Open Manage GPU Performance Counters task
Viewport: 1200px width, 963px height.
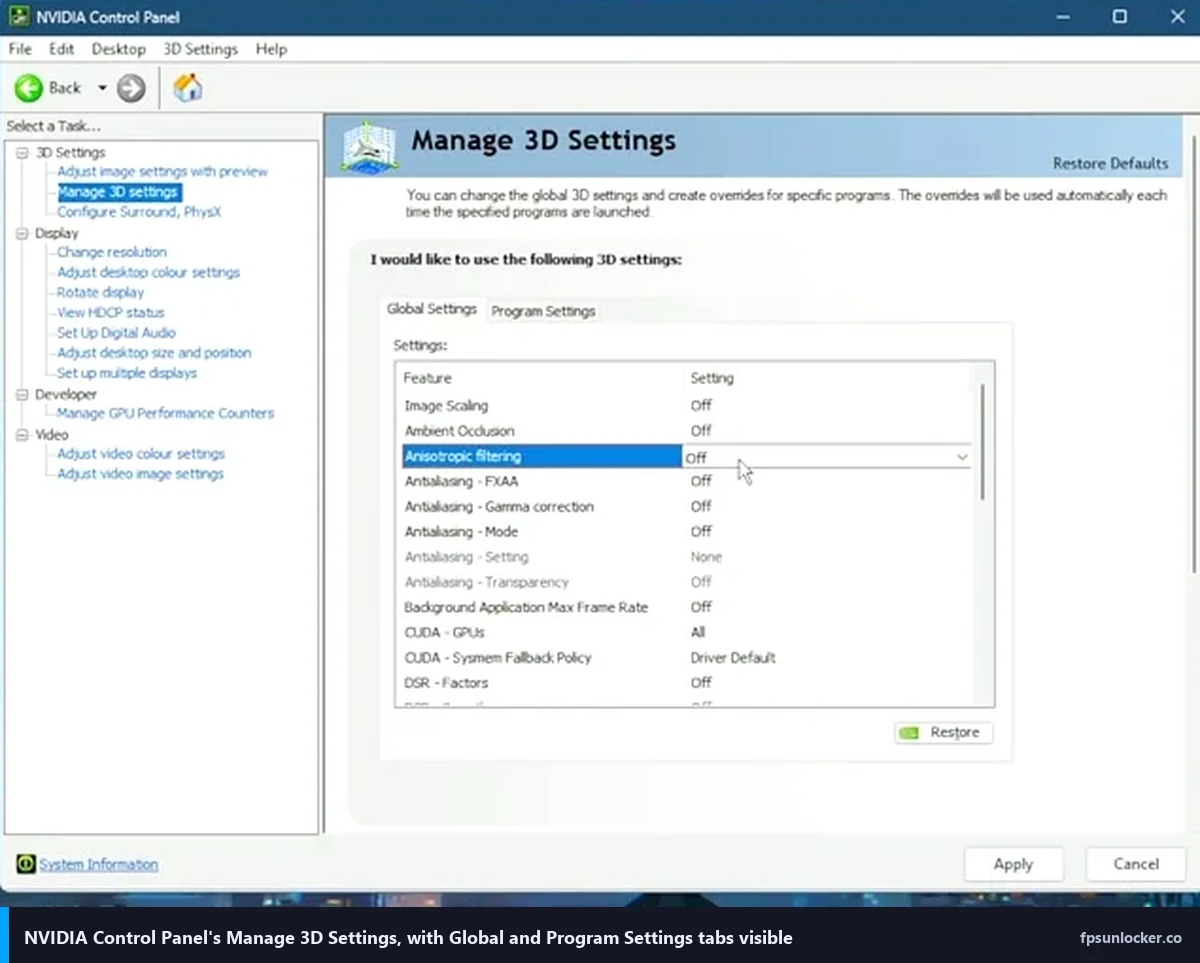(x=165, y=413)
